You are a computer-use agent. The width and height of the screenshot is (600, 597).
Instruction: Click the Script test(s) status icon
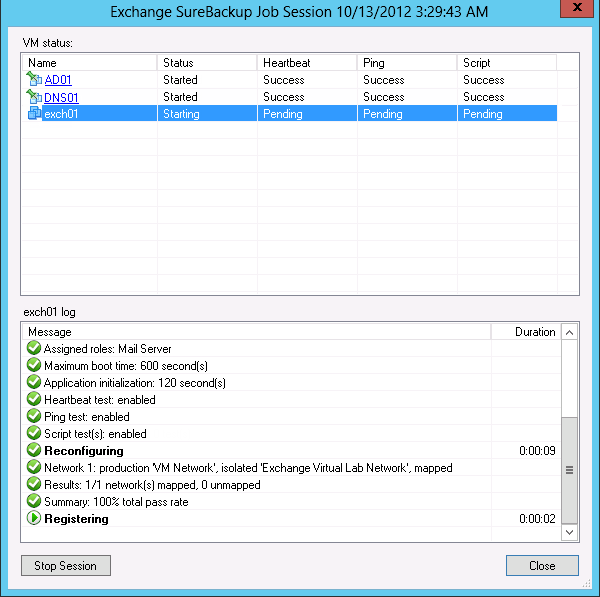(34, 433)
